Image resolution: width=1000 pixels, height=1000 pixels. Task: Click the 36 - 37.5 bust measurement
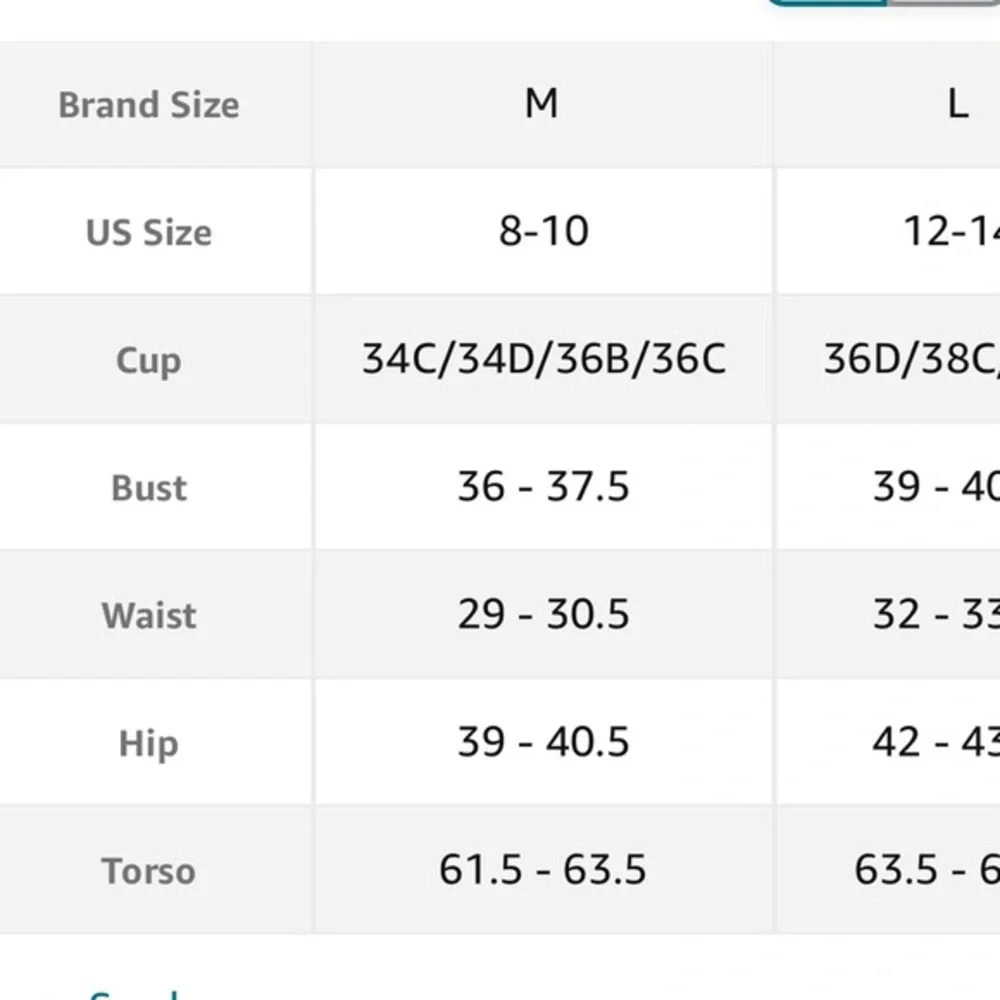543,488
